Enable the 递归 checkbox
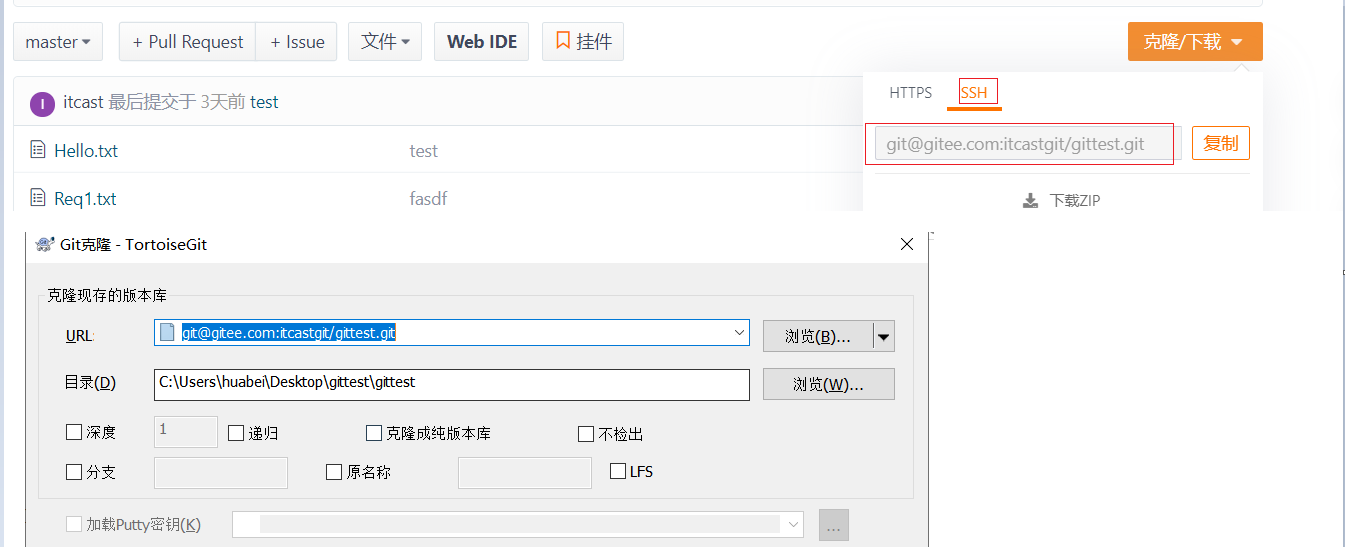This screenshot has width=1345, height=547. pyautogui.click(x=236, y=433)
